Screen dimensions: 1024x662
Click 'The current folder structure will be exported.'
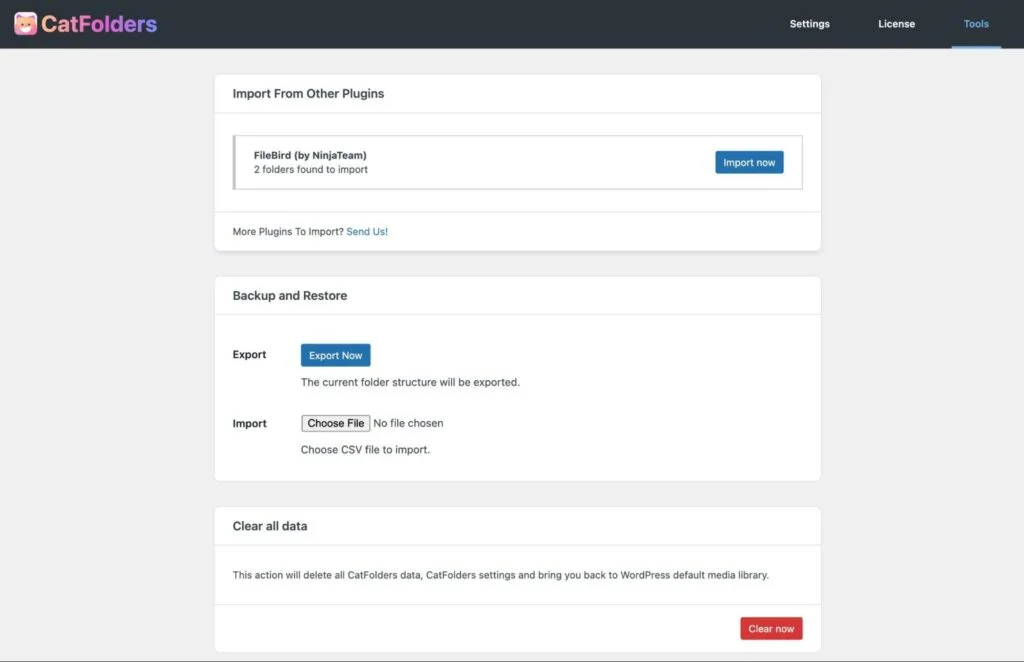(410, 383)
